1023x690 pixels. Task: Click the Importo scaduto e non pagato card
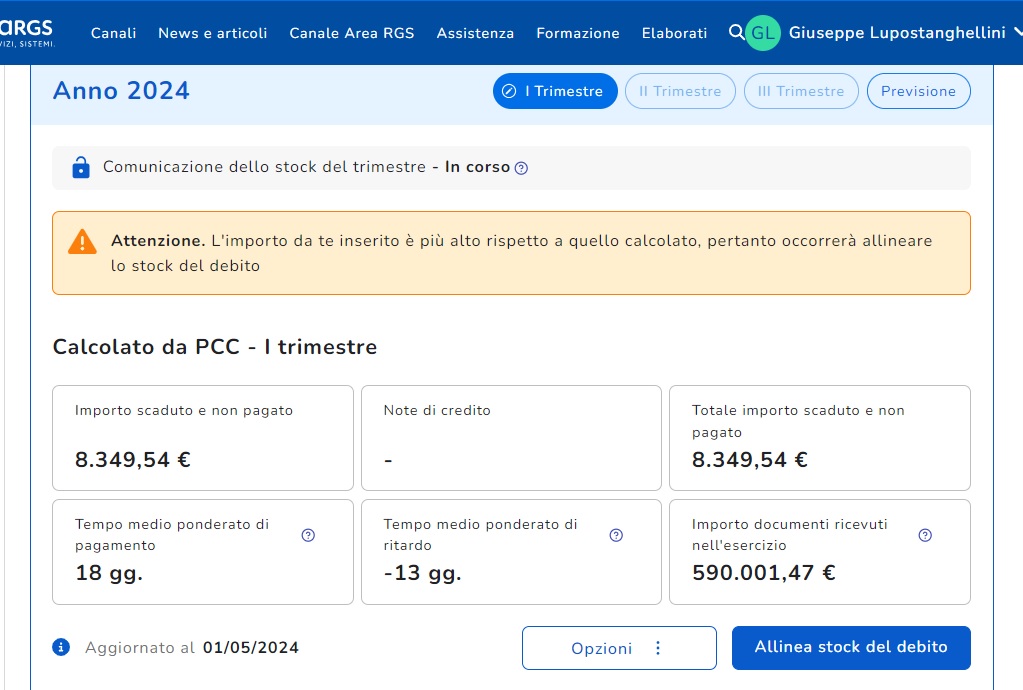click(203, 438)
